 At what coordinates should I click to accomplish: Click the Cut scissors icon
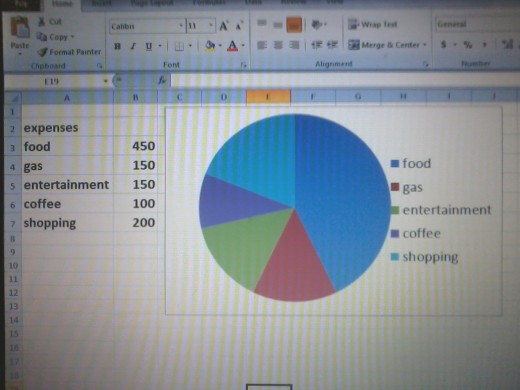tap(42, 22)
